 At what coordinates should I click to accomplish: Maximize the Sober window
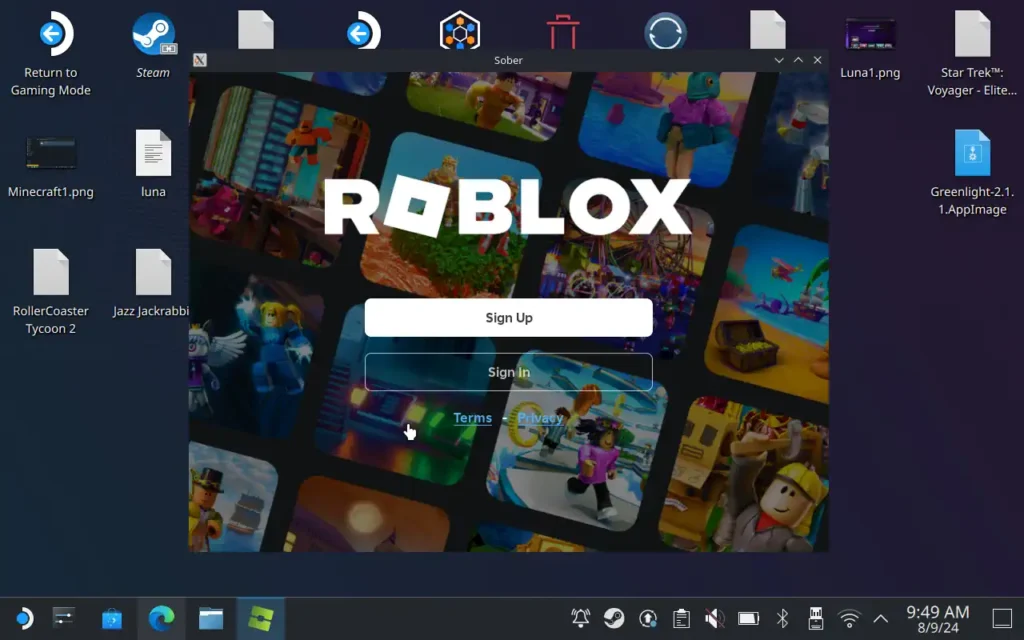[798, 60]
